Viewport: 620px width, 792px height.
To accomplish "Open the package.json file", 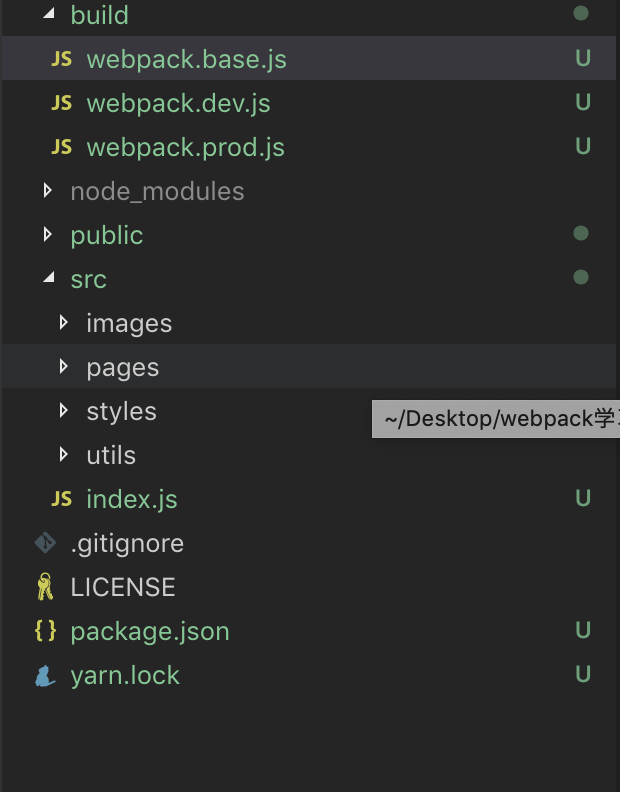I will click(x=150, y=631).
